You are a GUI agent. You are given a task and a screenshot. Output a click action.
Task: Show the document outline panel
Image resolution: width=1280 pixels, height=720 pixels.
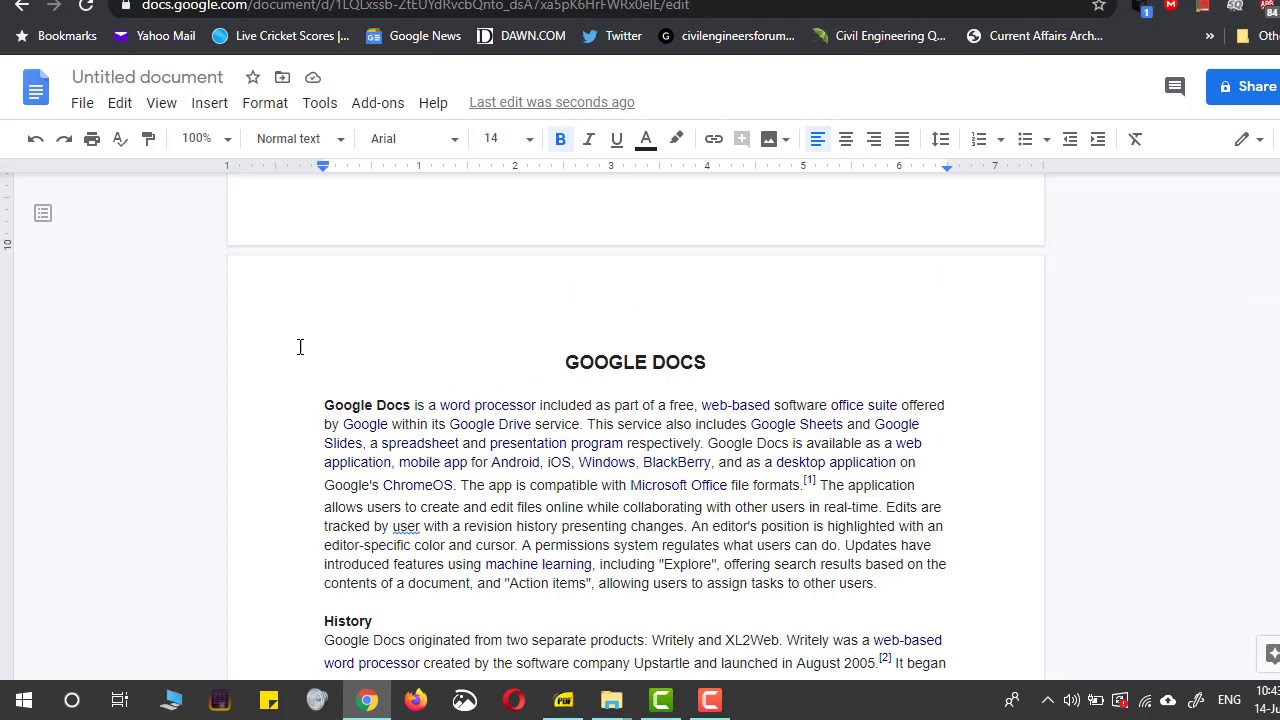pos(43,213)
